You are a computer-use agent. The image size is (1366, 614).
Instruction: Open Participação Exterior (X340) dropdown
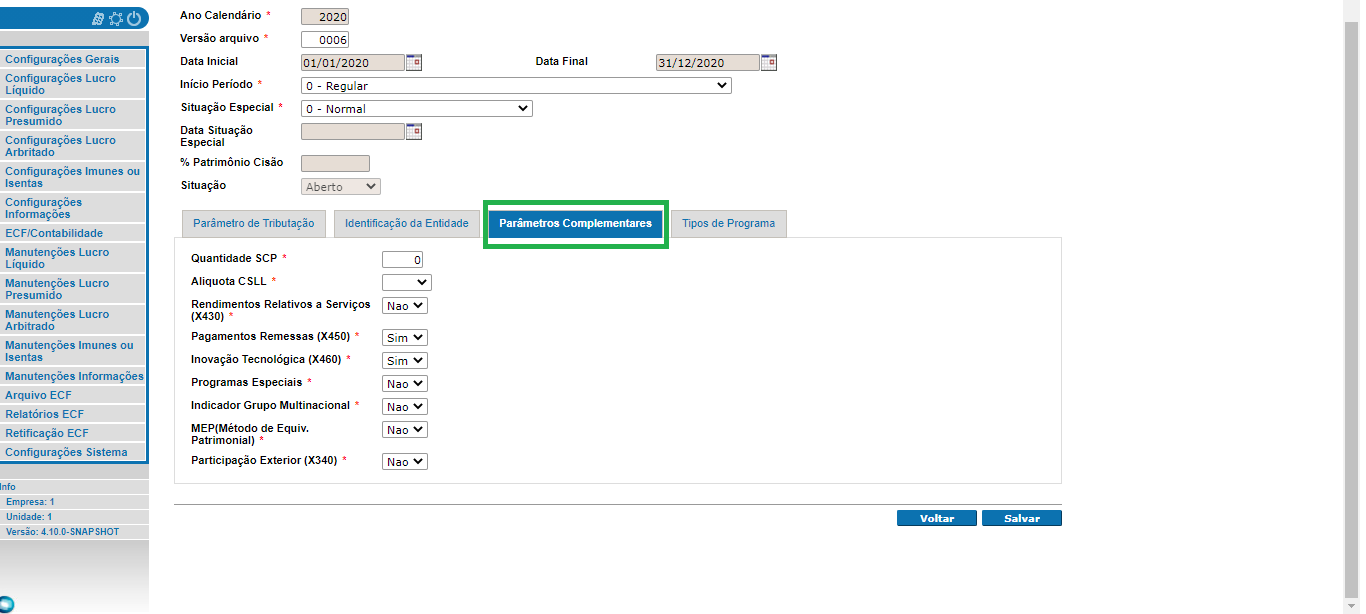point(405,462)
